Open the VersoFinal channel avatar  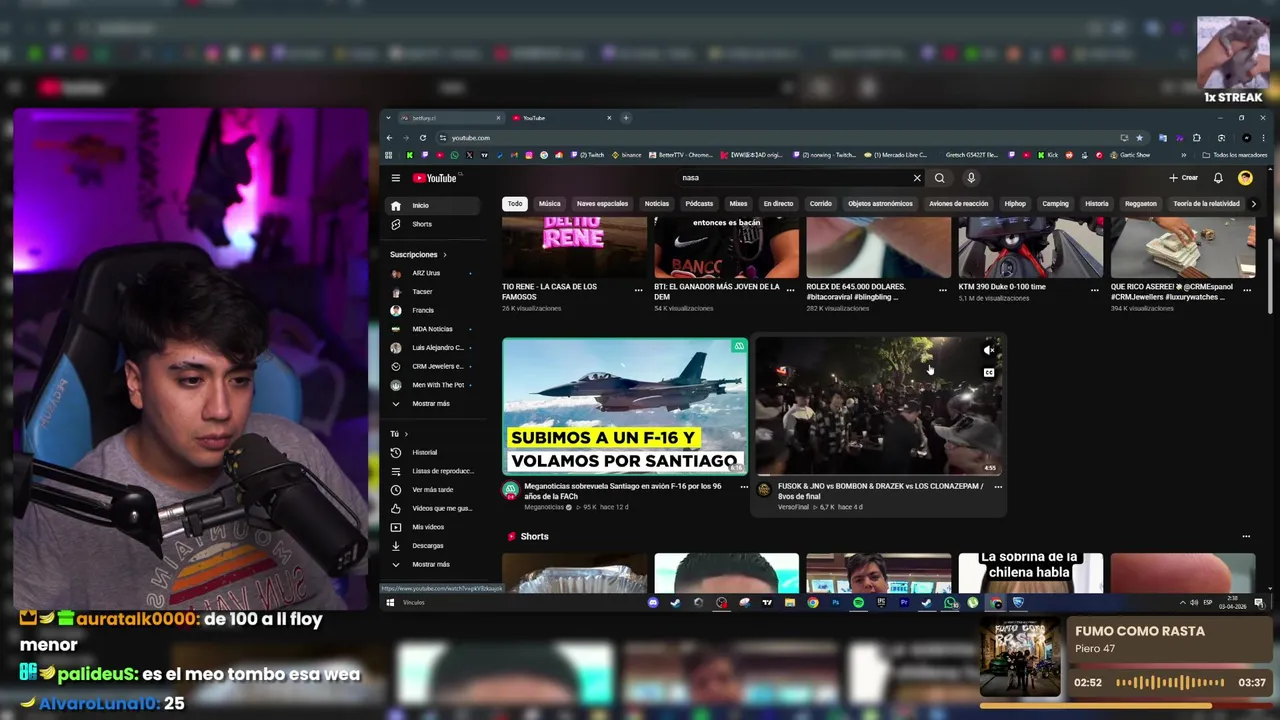pyautogui.click(x=765, y=490)
